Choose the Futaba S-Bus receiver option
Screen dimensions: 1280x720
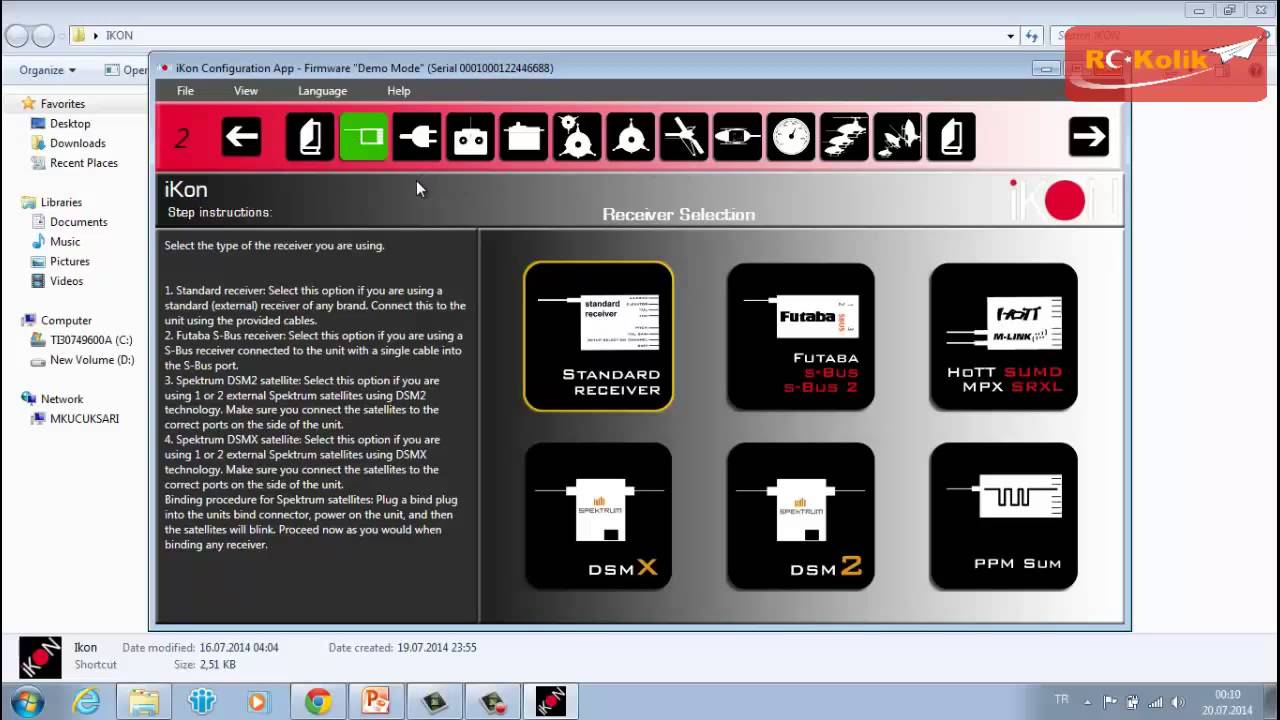coord(801,337)
